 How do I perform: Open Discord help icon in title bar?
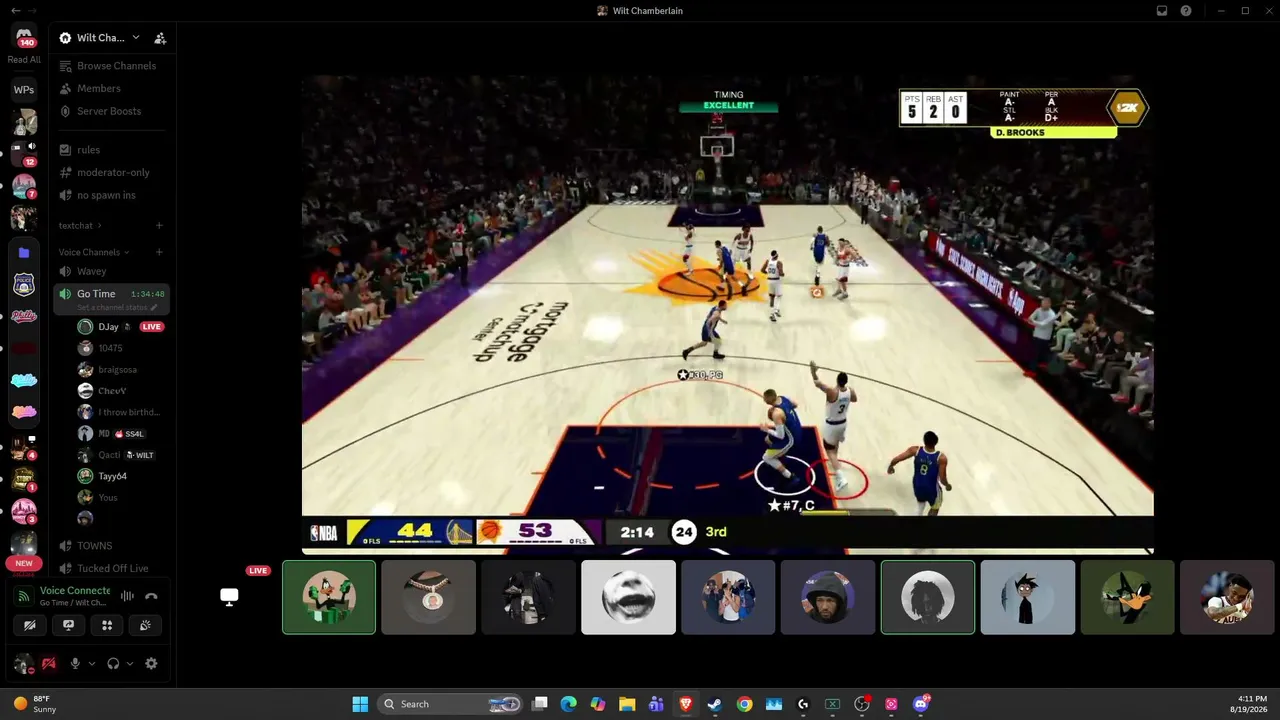(x=1186, y=11)
